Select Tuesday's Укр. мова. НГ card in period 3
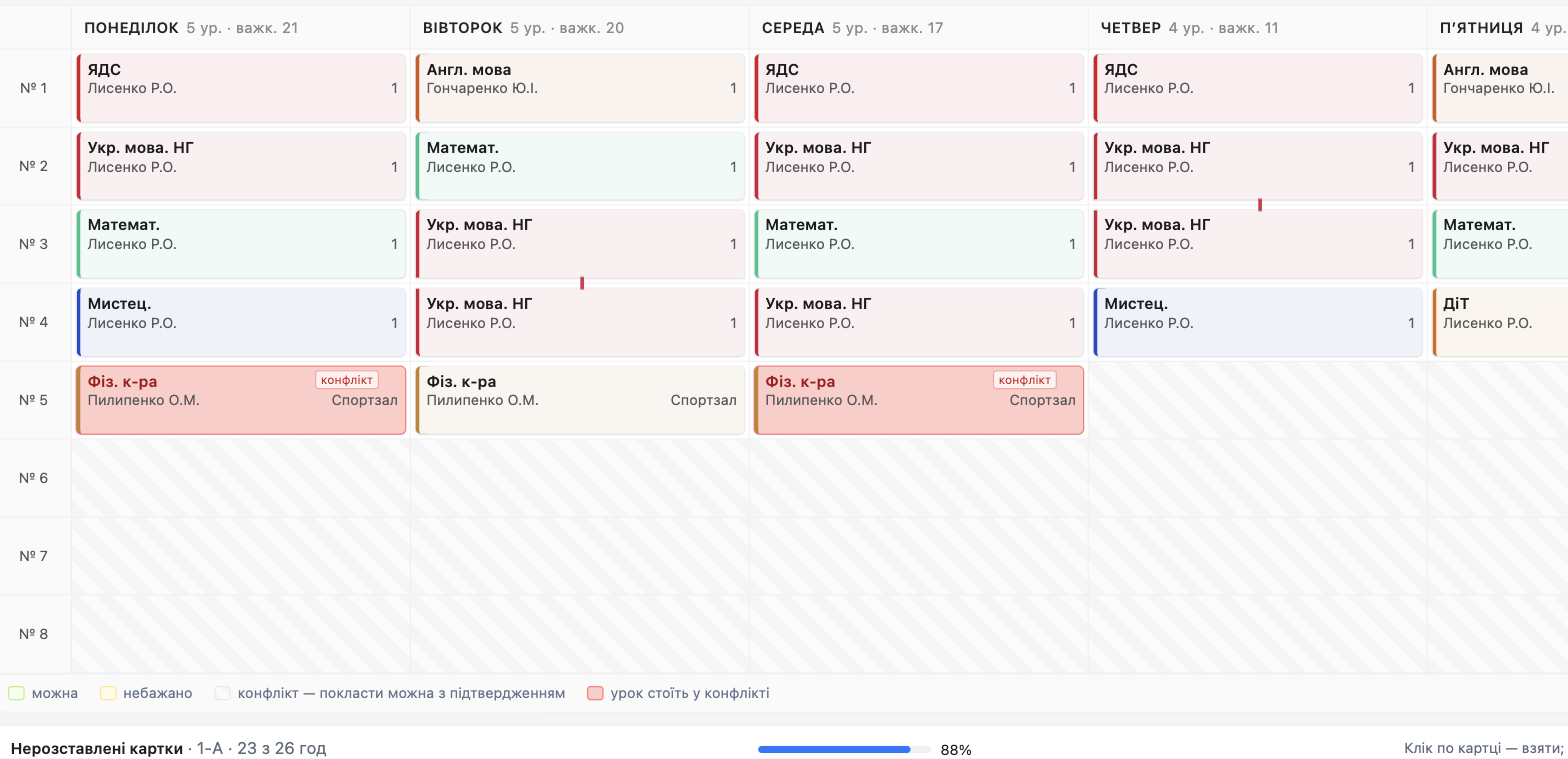 (580, 244)
